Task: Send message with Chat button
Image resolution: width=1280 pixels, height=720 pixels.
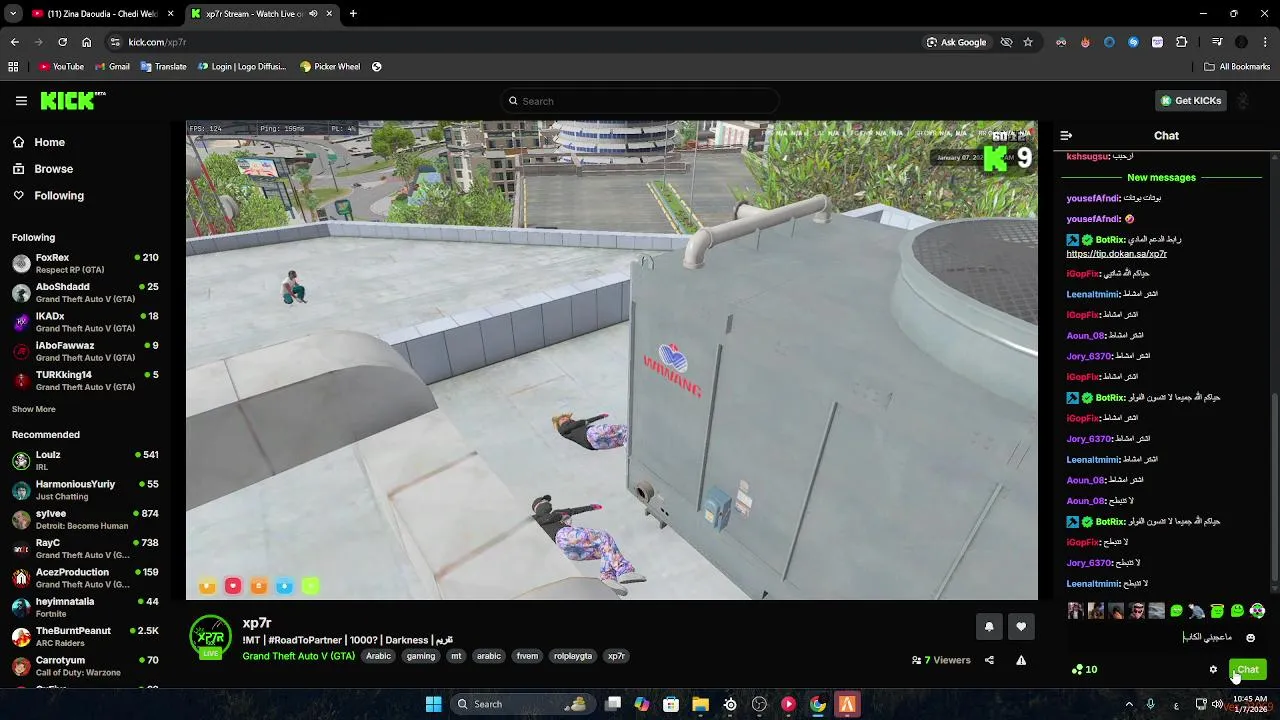Action: pos(1247,670)
